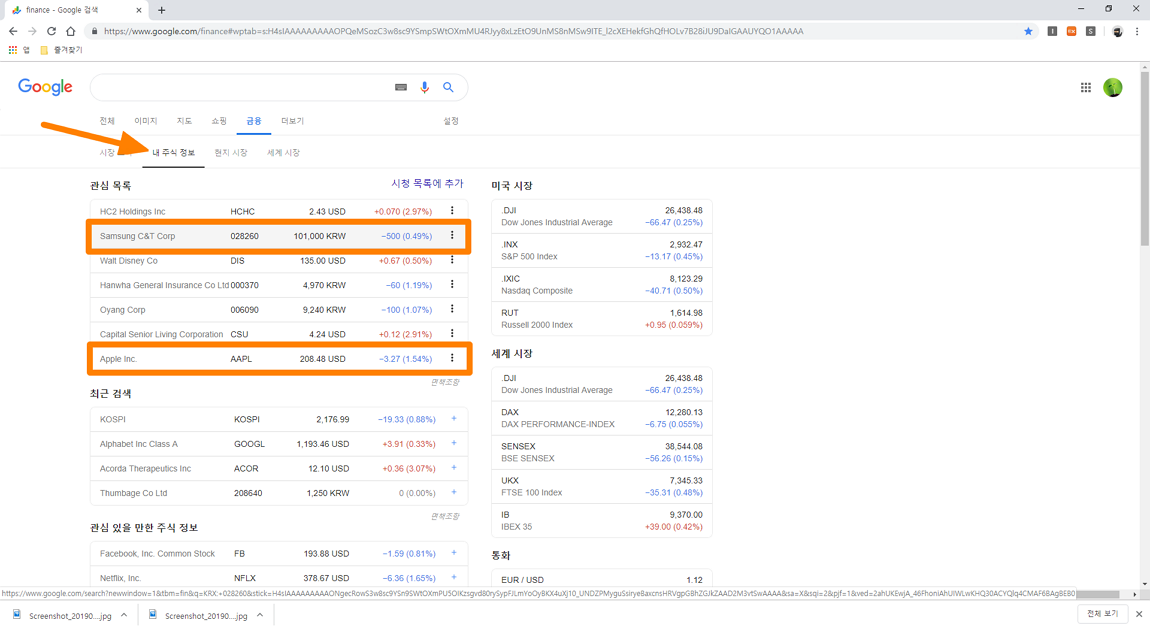Close the downloads bar
Viewport: 1150px width, 629px height.
[x=1139, y=614]
